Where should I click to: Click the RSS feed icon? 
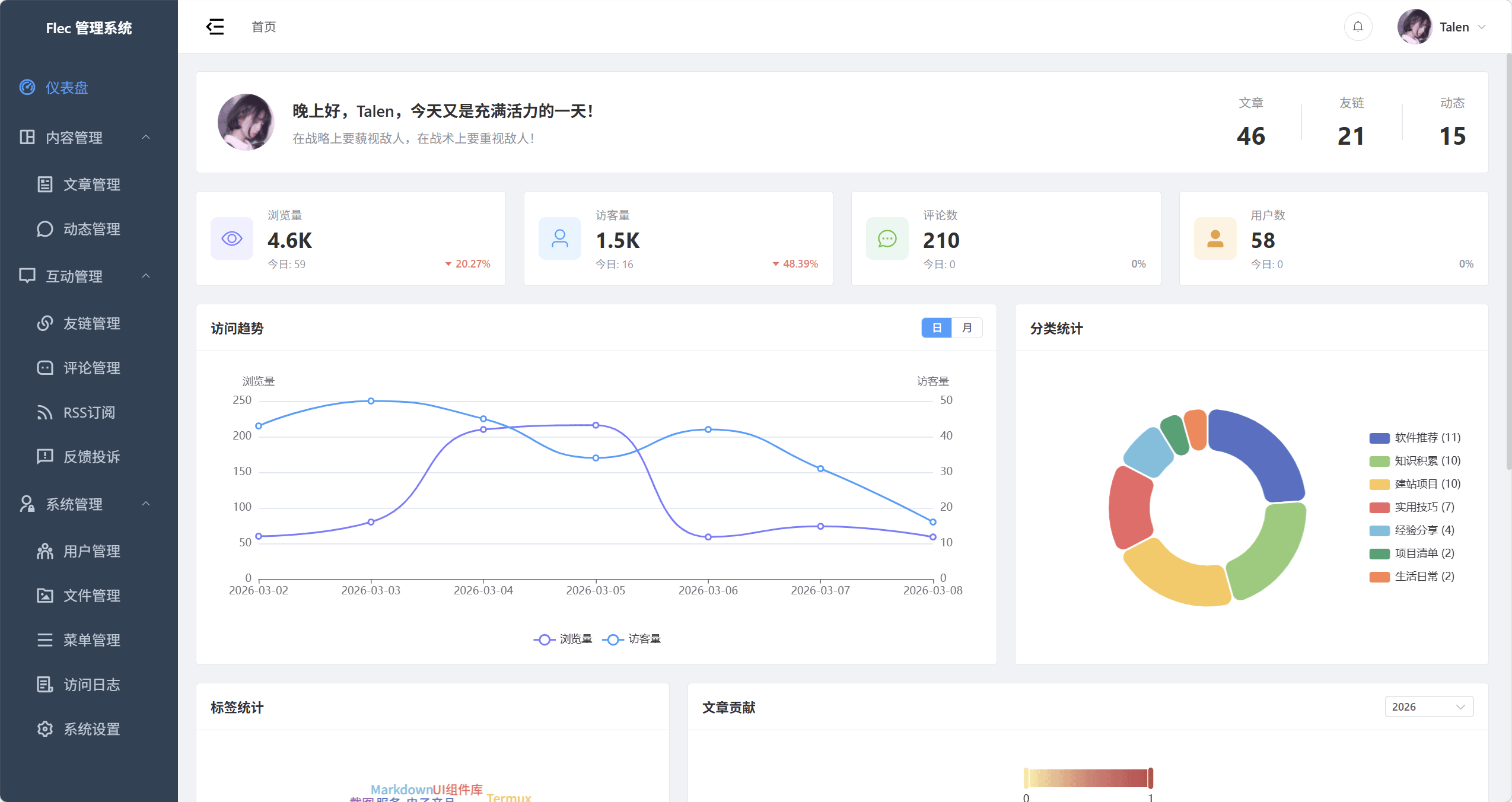45,412
